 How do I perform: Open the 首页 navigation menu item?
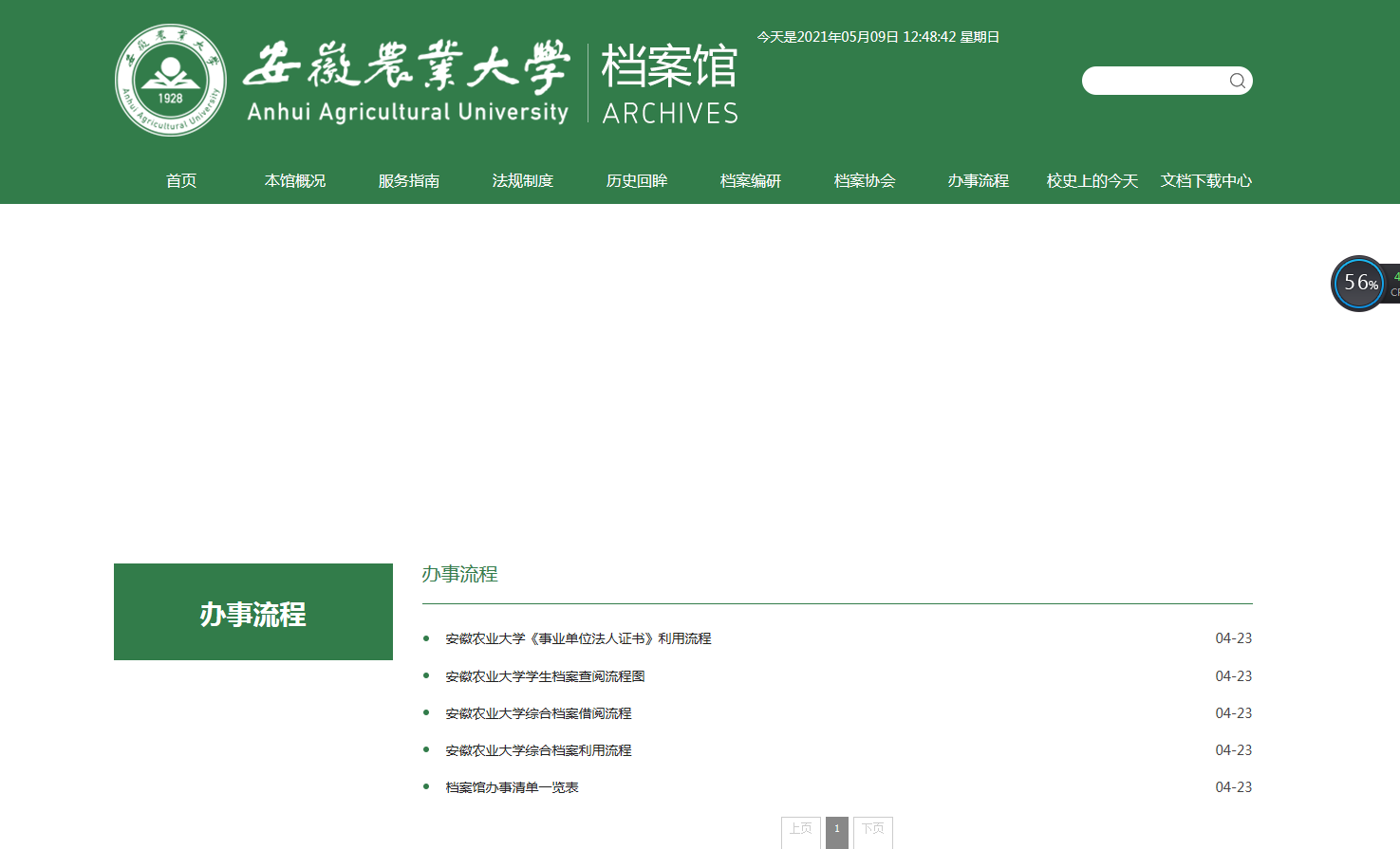pyautogui.click(x=181, y=180)
